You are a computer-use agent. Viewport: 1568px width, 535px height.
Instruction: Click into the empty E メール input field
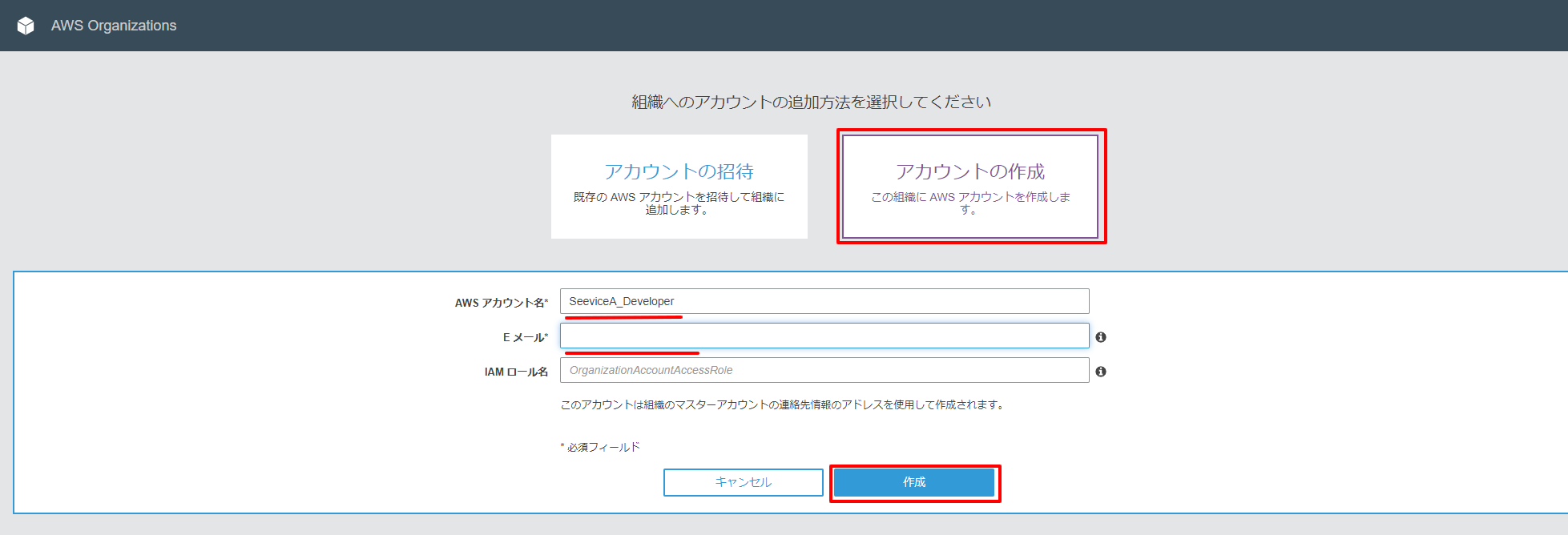pos(824,336)
